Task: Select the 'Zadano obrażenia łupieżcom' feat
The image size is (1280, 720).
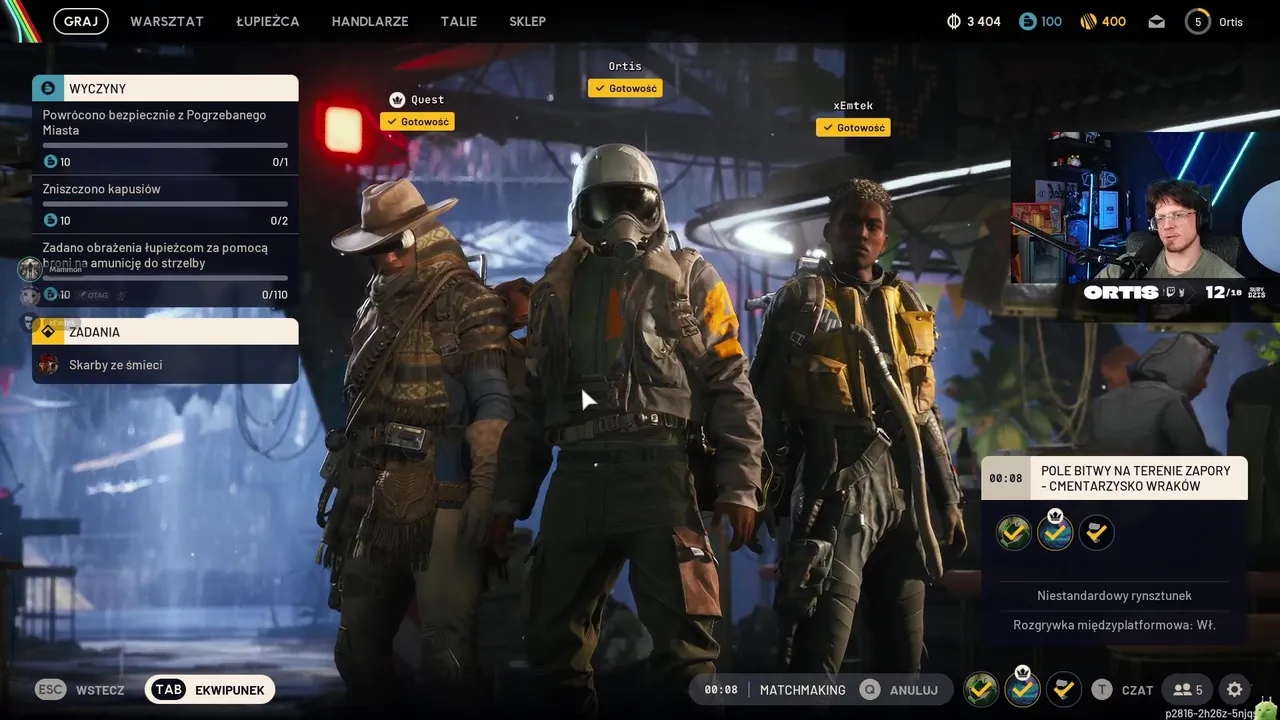Action: coord(165,270)
